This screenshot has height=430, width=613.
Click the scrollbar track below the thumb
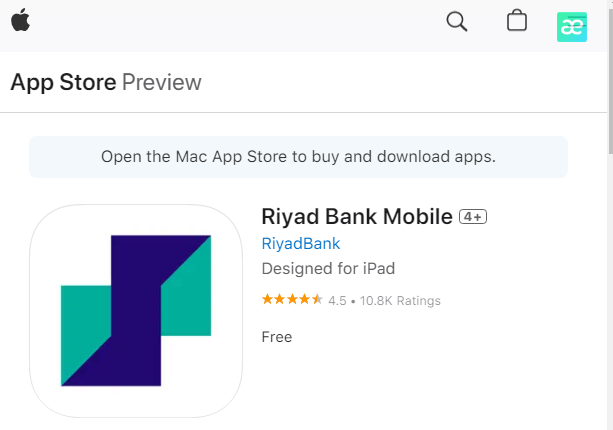coord(610,291)
